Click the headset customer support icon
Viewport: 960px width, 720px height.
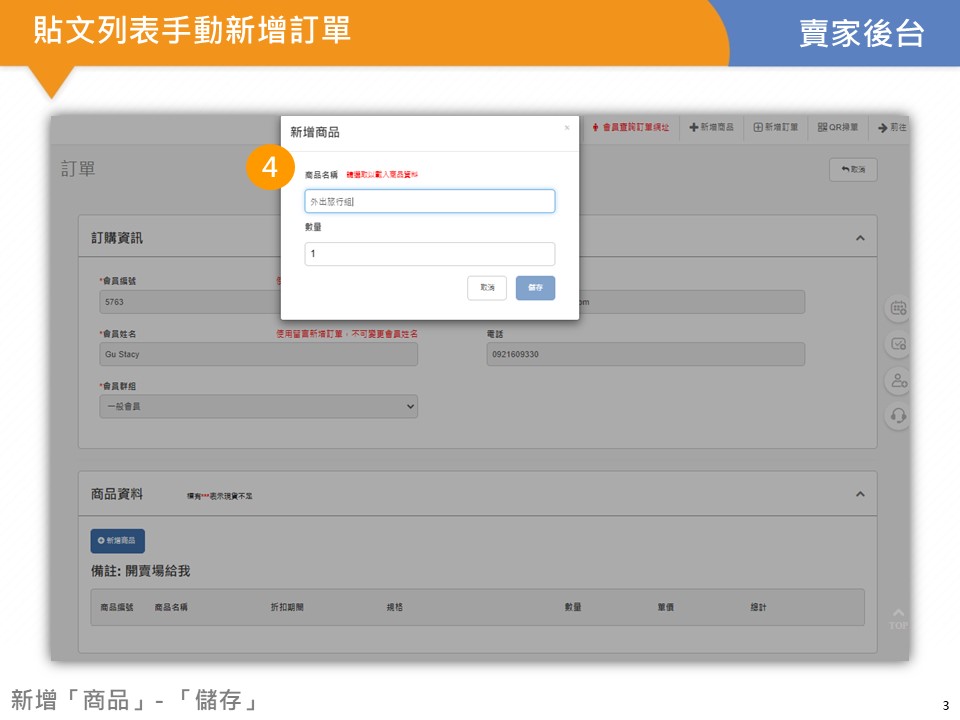898,416
